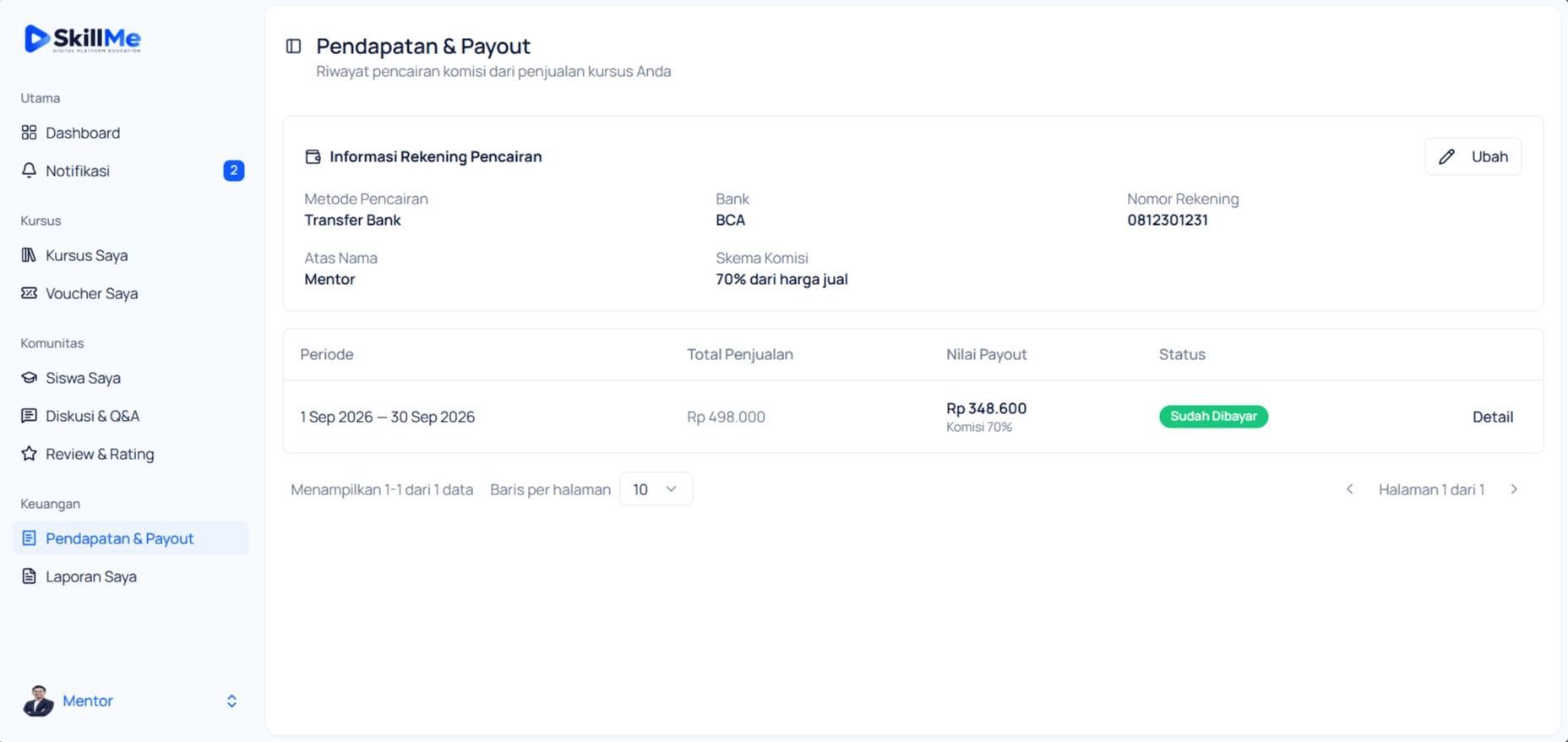
Task: Click the notification count badge
Action: (x=234, y=171)
